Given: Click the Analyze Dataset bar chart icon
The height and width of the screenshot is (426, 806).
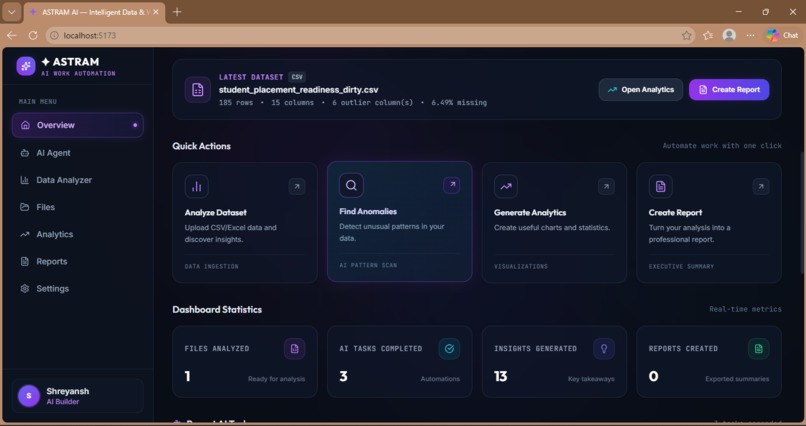Looking at the screenshot, I should [x=197, y=187].
